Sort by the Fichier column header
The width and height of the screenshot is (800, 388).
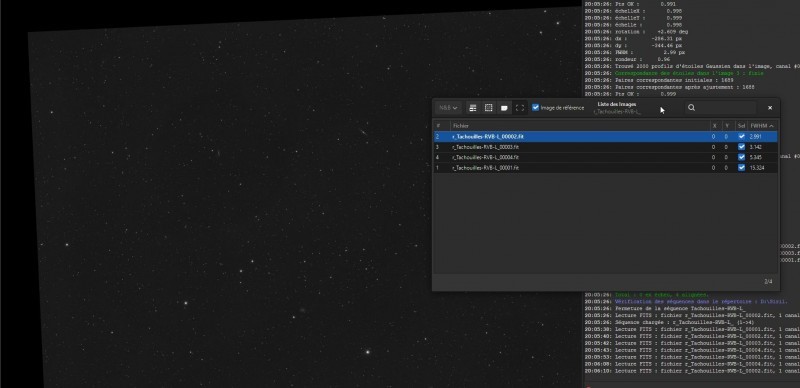[x=580, y=126]
